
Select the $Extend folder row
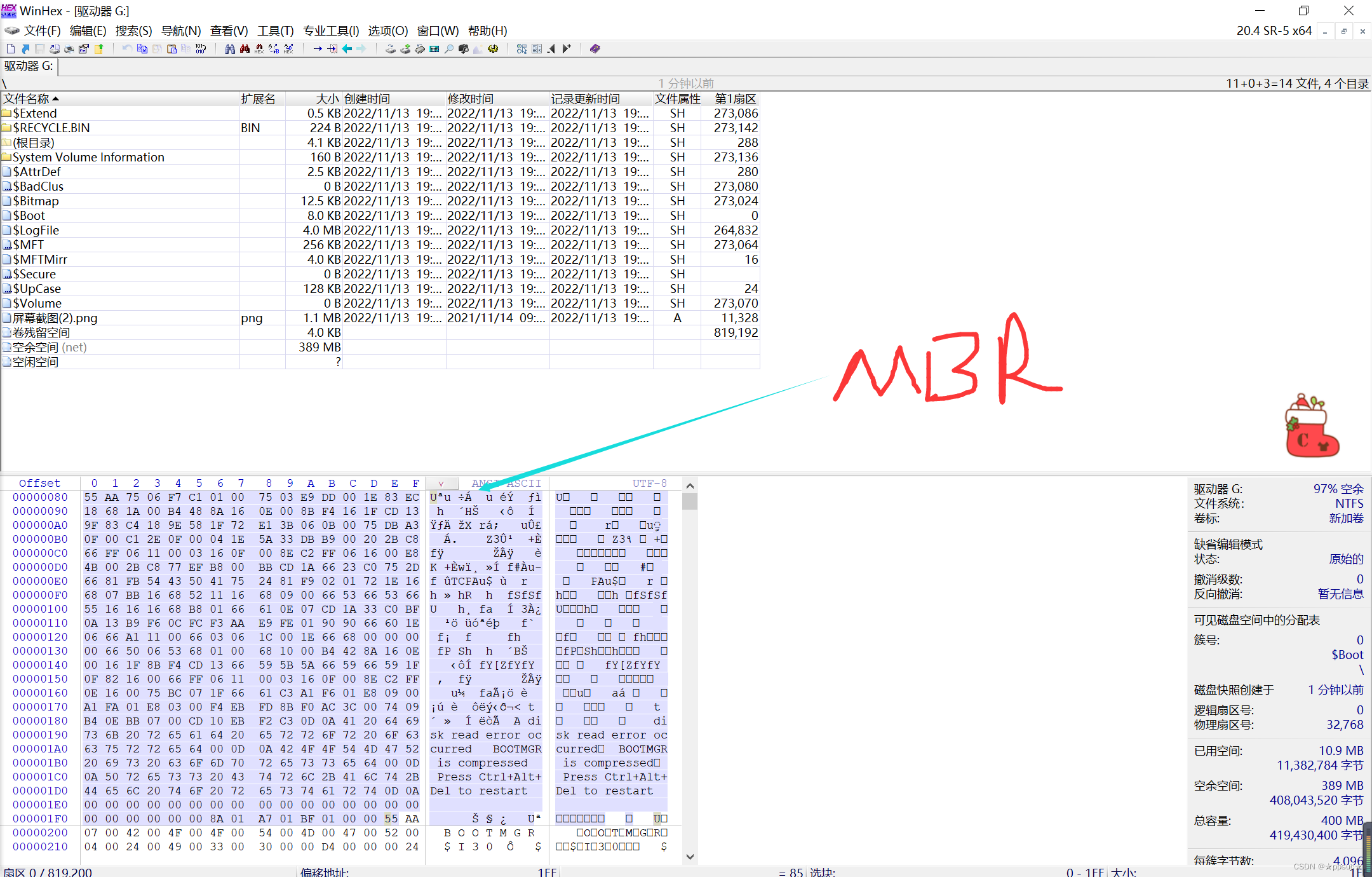(380, 114)
